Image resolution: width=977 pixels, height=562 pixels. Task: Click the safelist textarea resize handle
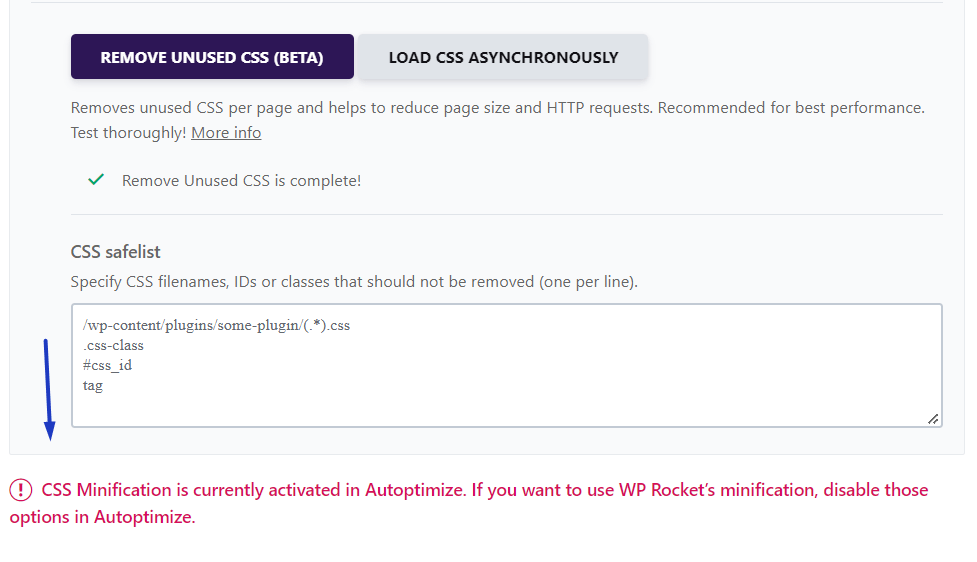932,419
